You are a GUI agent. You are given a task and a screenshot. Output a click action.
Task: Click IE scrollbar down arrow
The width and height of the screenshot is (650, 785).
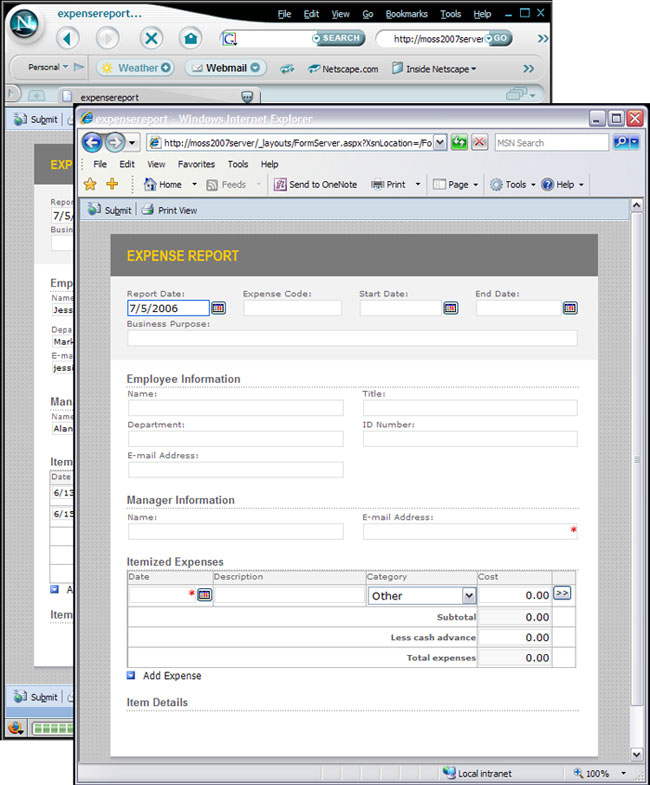[636, 754]
